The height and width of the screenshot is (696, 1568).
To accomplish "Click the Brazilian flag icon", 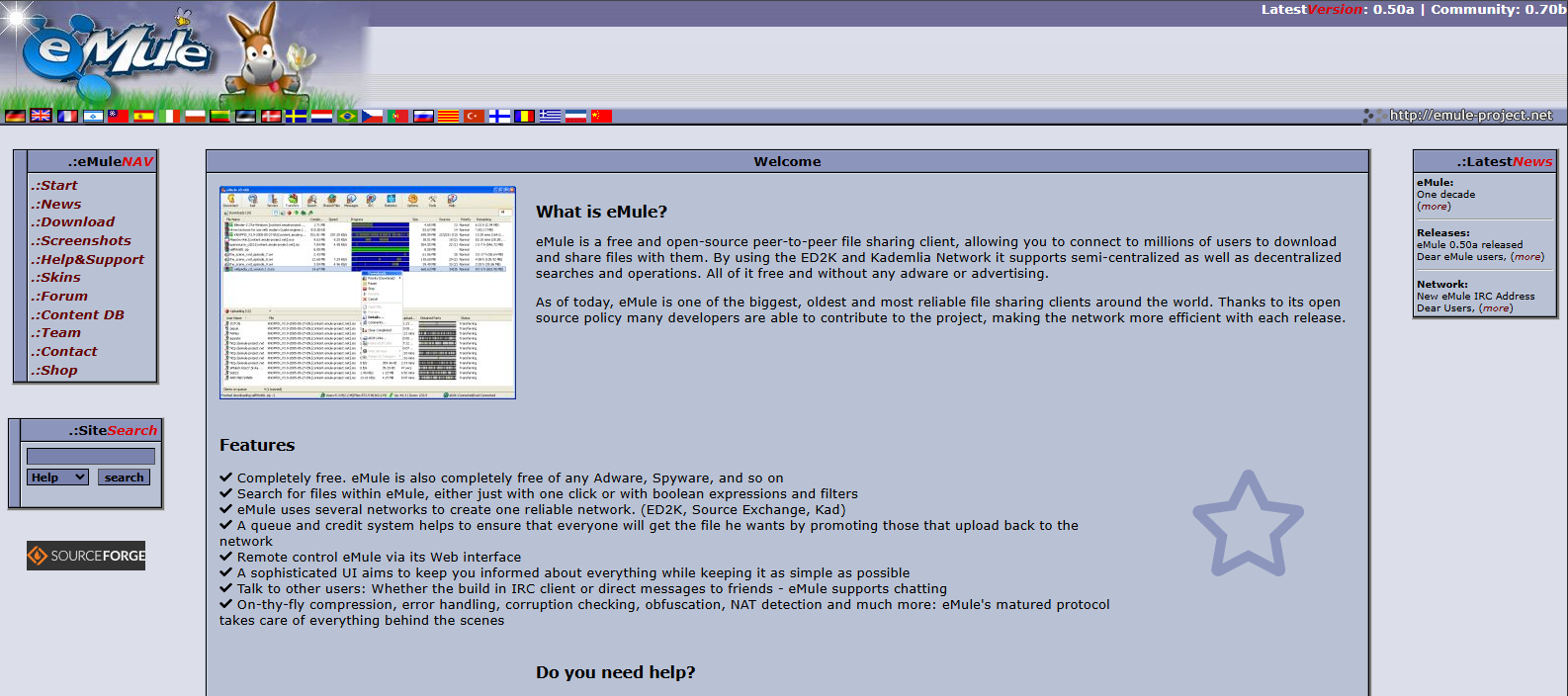I will (x=347, y=116).
